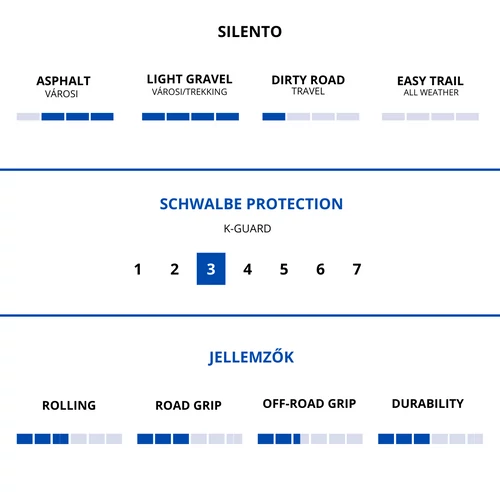
Task: Click the DIRTY ROAD rating bar
Action: point(311,117)
